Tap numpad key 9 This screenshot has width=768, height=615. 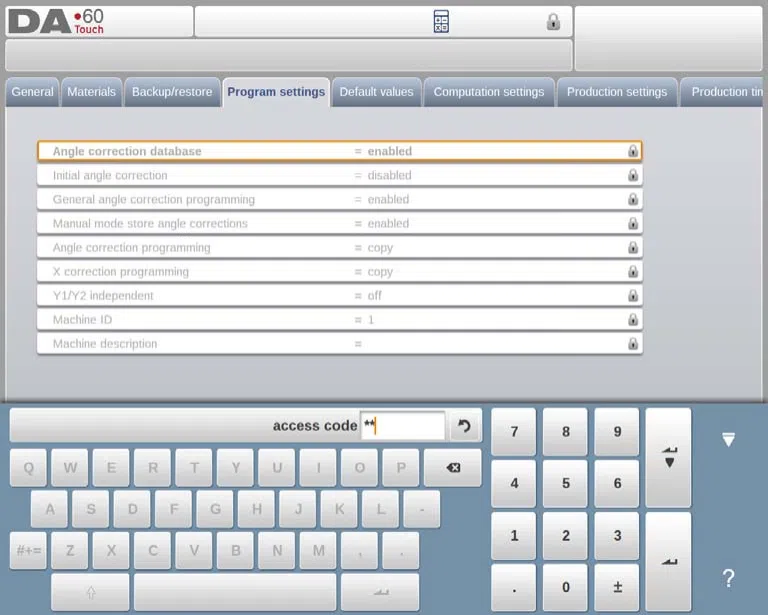pyautogui.click(x=617, y=431)
